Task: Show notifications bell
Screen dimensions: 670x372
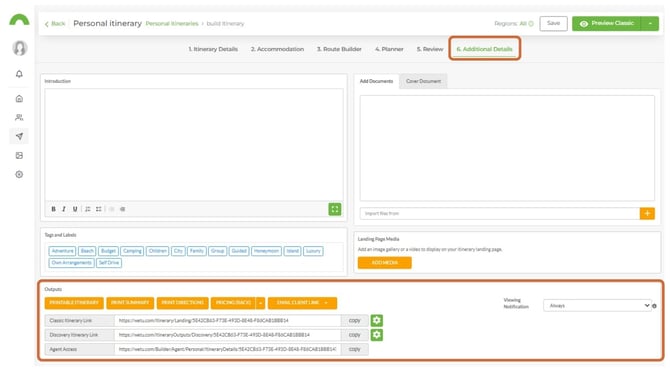Action: [x=19, y=74]
